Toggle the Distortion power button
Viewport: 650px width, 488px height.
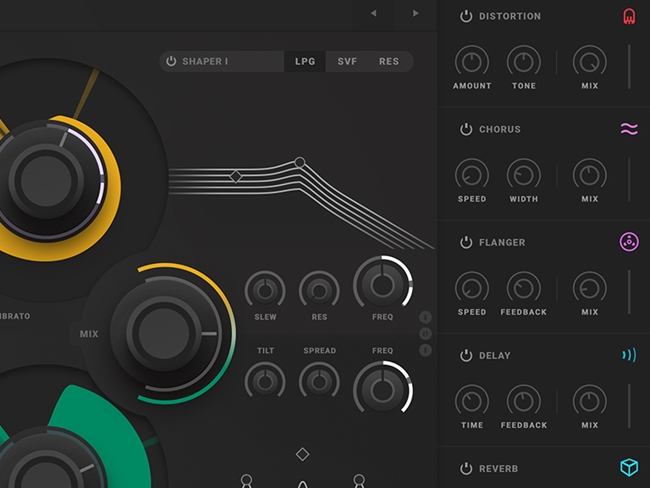466,16
